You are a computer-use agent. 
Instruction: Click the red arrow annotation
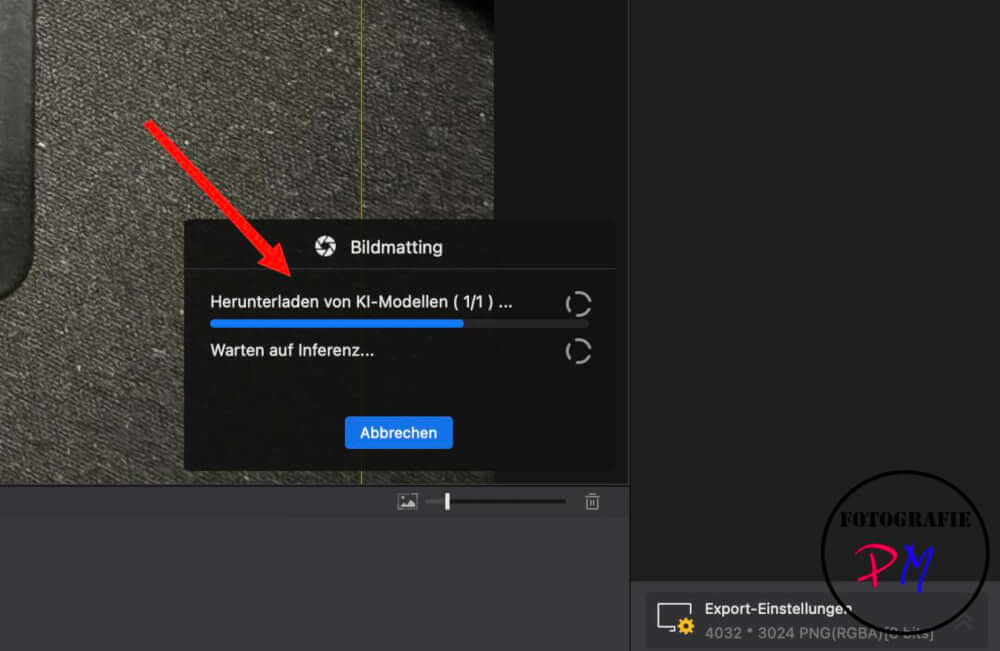tap(217, 197)
